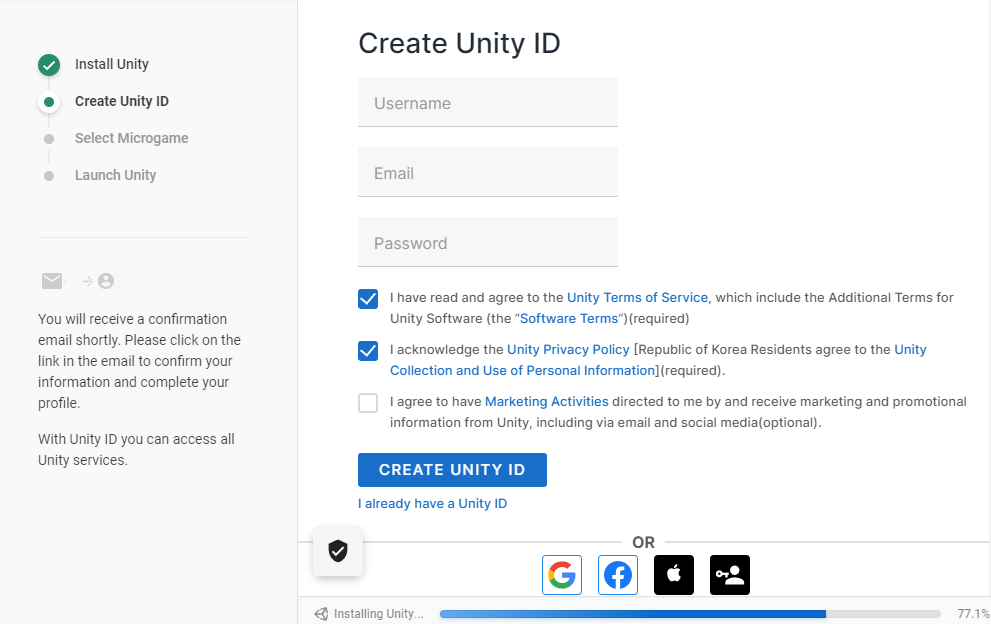
Task: Sign in with the Google icon
Action: (x=562, y=575)
